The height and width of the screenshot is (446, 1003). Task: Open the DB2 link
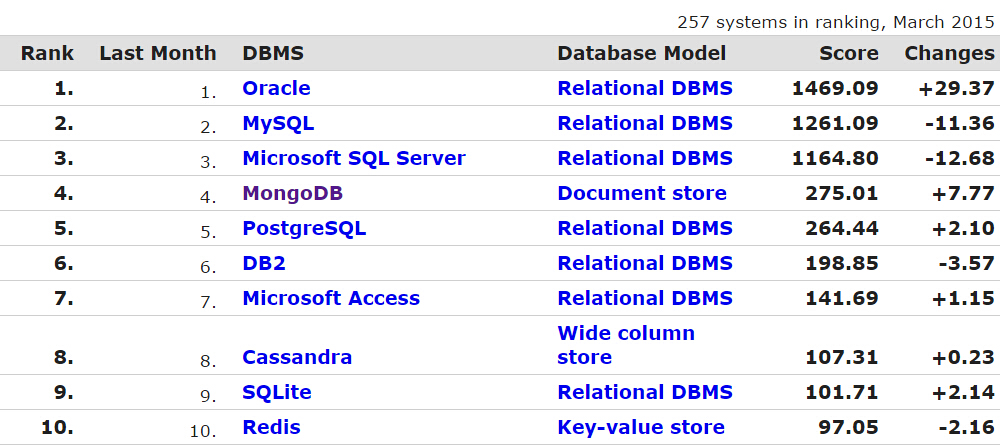[x=264, y=264]
